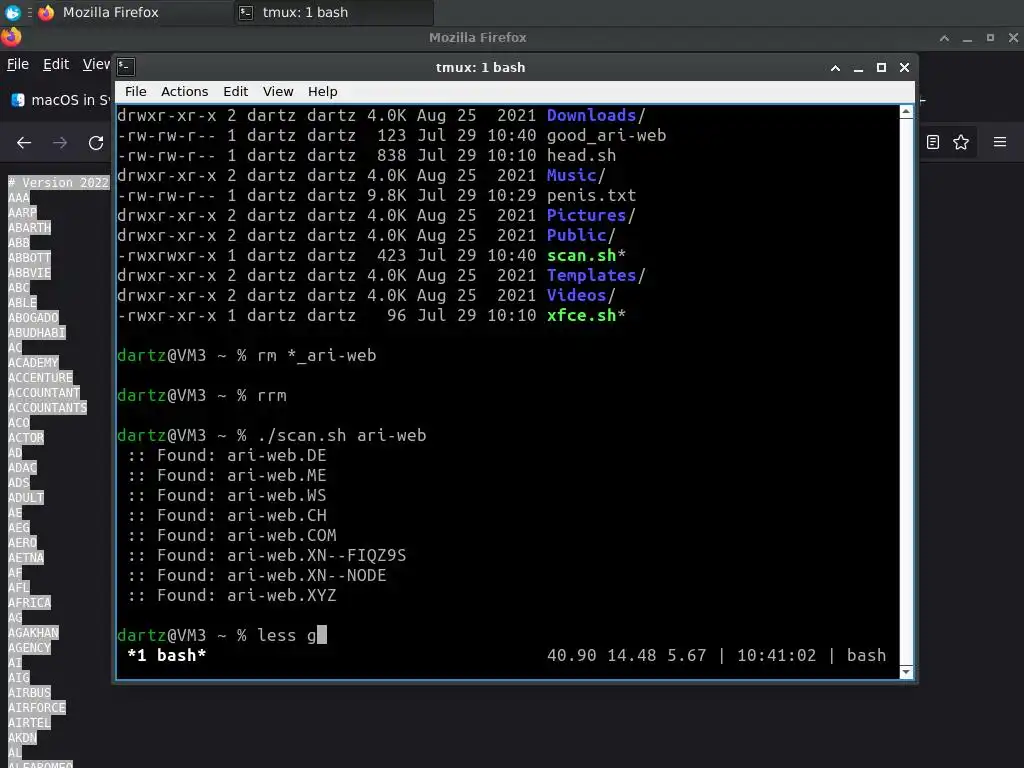Maximize the tmux terminal window
This screenshot has width=1024, height=768.
[881, 67]
